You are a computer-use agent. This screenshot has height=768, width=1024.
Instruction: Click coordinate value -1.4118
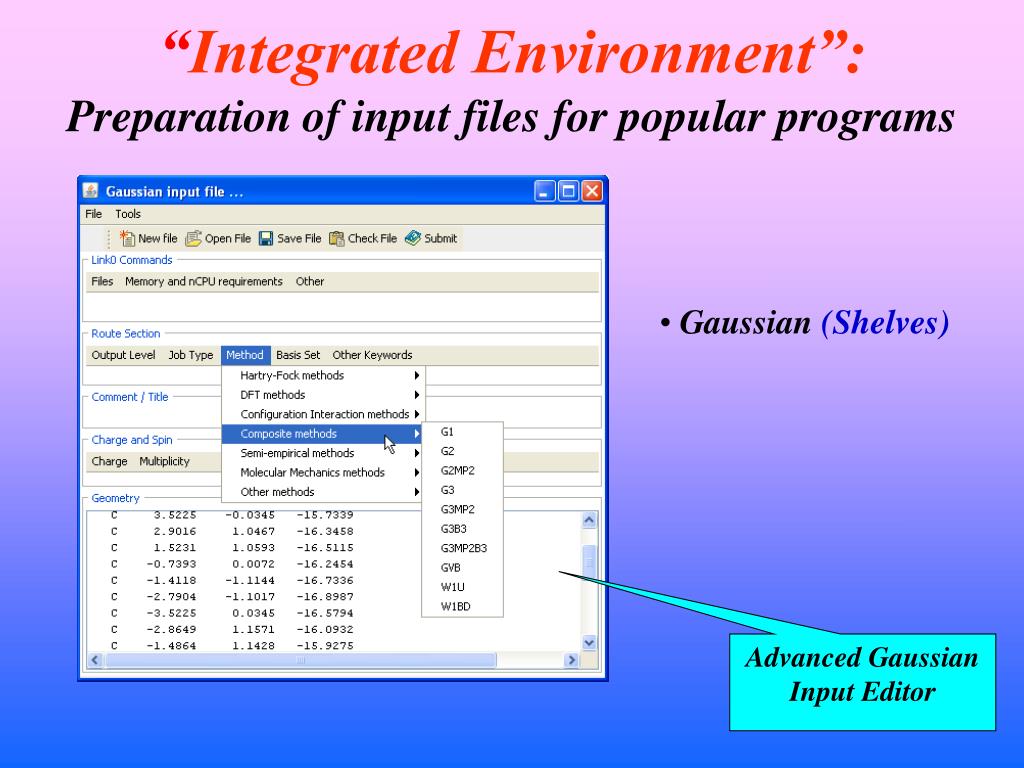tap(171, 581)
